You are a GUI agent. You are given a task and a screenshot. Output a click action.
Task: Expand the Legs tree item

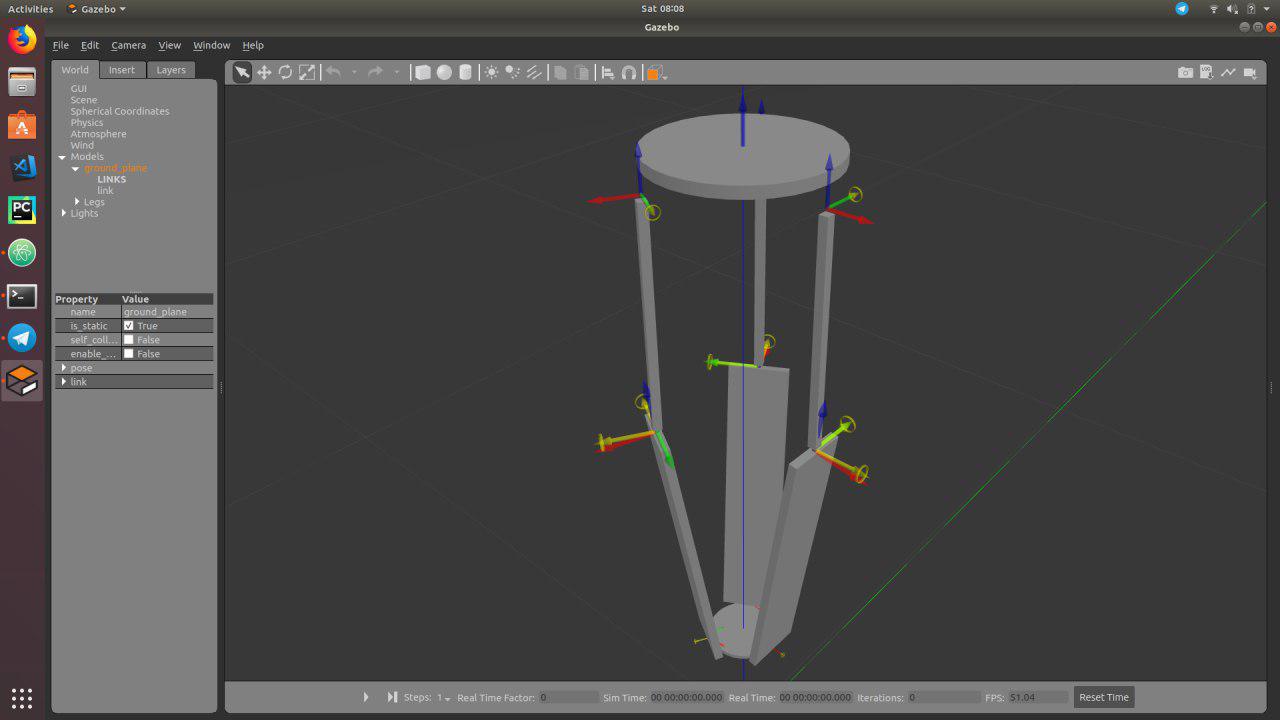(78, 202)
